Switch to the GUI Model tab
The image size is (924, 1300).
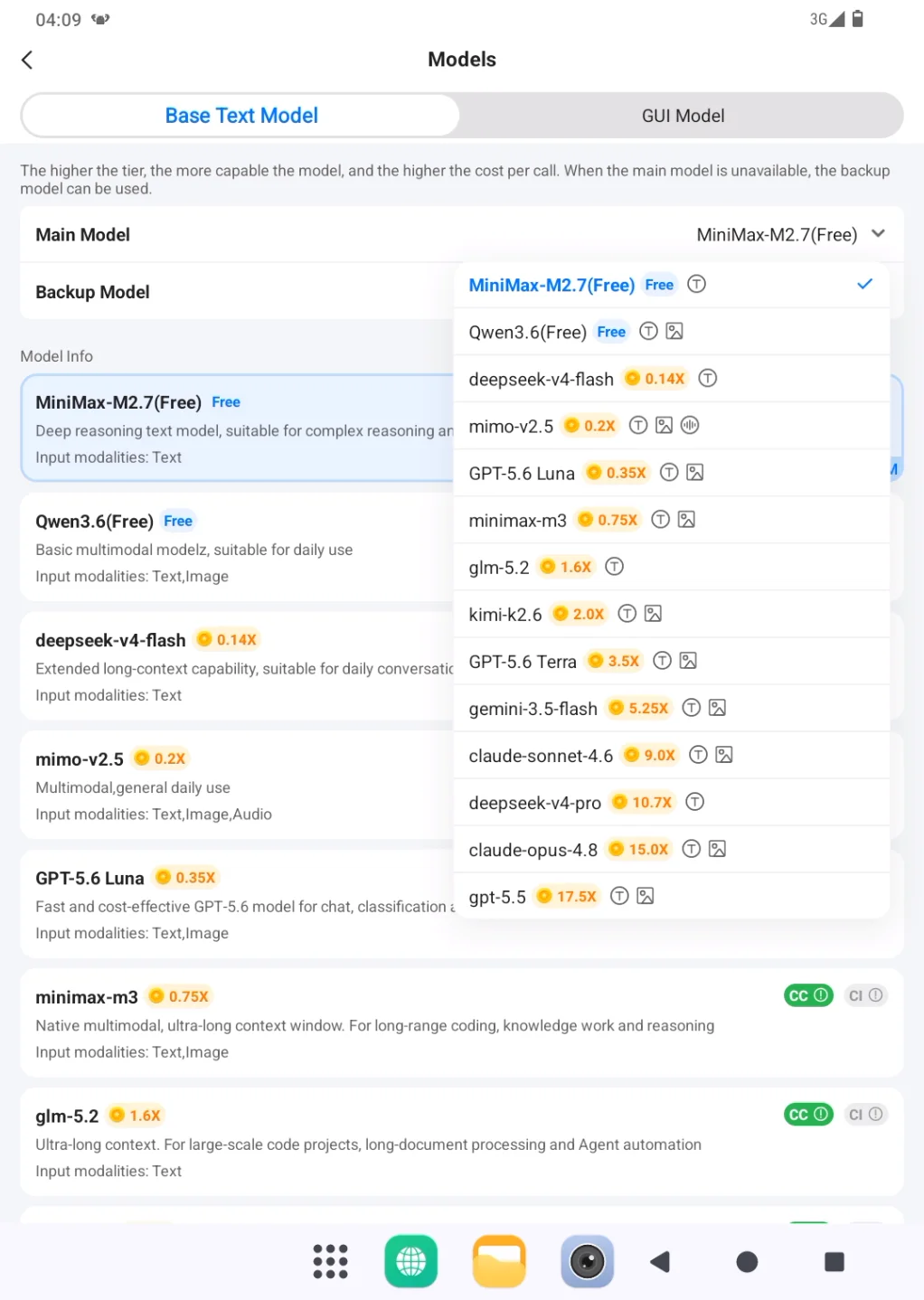683,116
